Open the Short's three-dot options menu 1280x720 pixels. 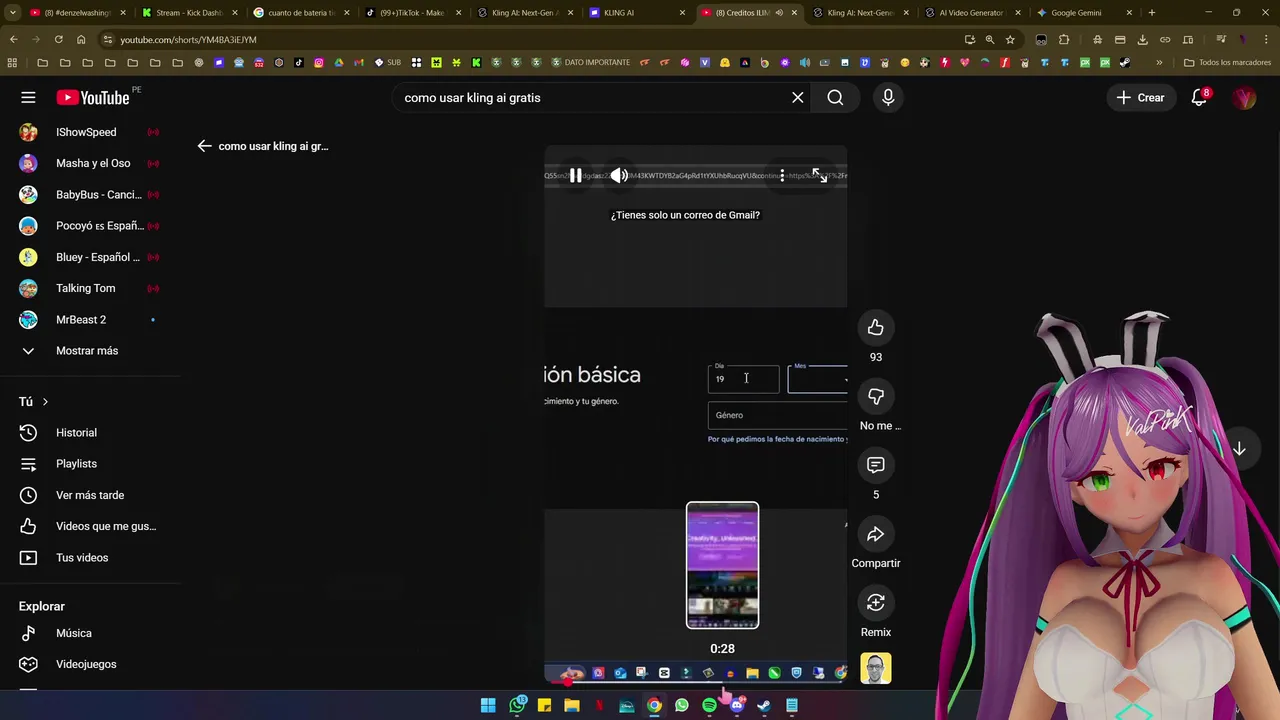pos(782,175)
